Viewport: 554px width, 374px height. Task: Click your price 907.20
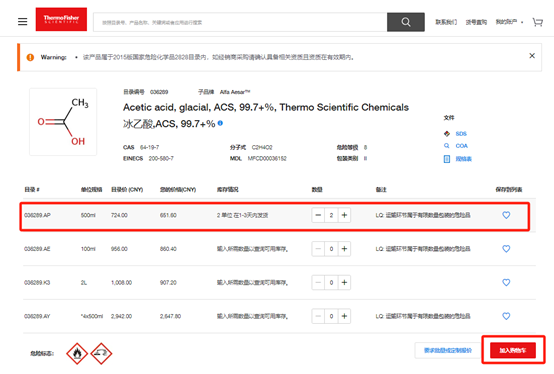168,283
